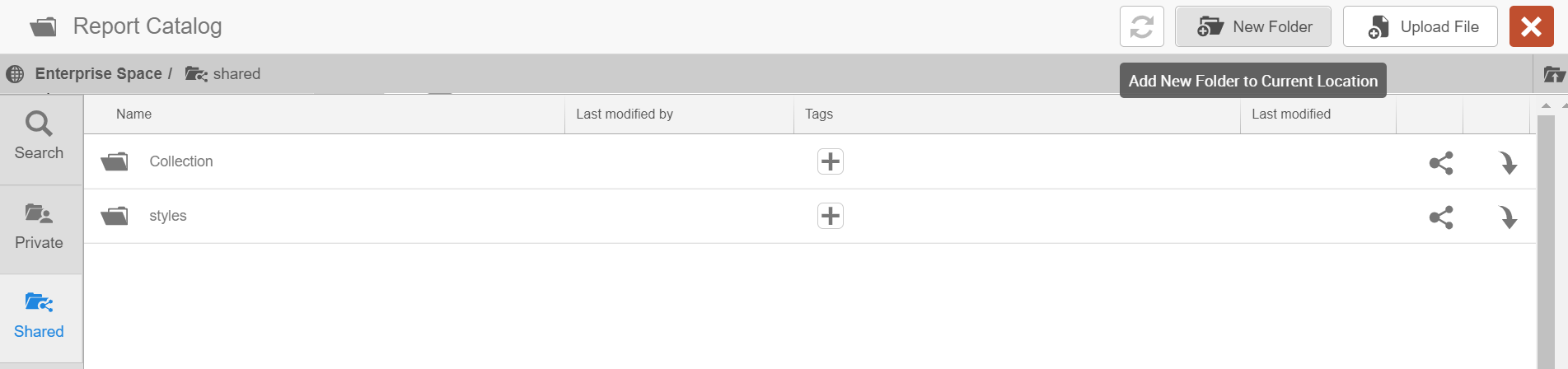Sort by the Name column header
Screen dimensions: 1568x369
[x=133, y=114]
